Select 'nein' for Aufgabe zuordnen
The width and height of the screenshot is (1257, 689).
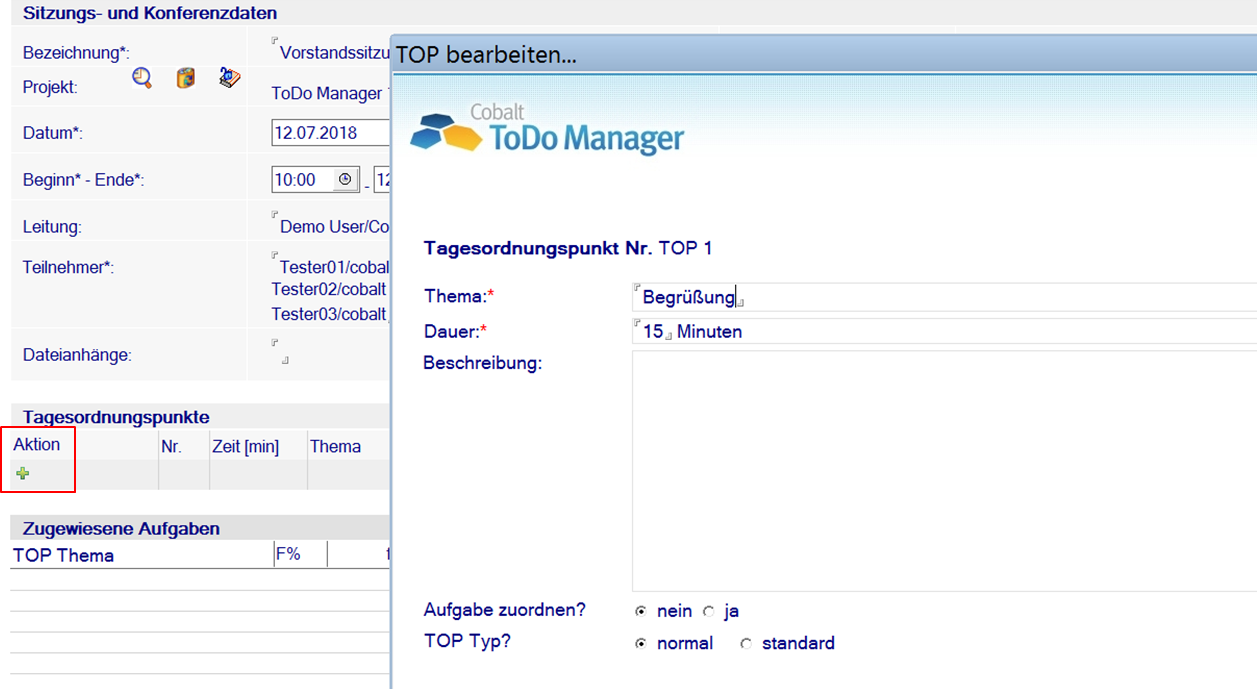pos(641,612)
